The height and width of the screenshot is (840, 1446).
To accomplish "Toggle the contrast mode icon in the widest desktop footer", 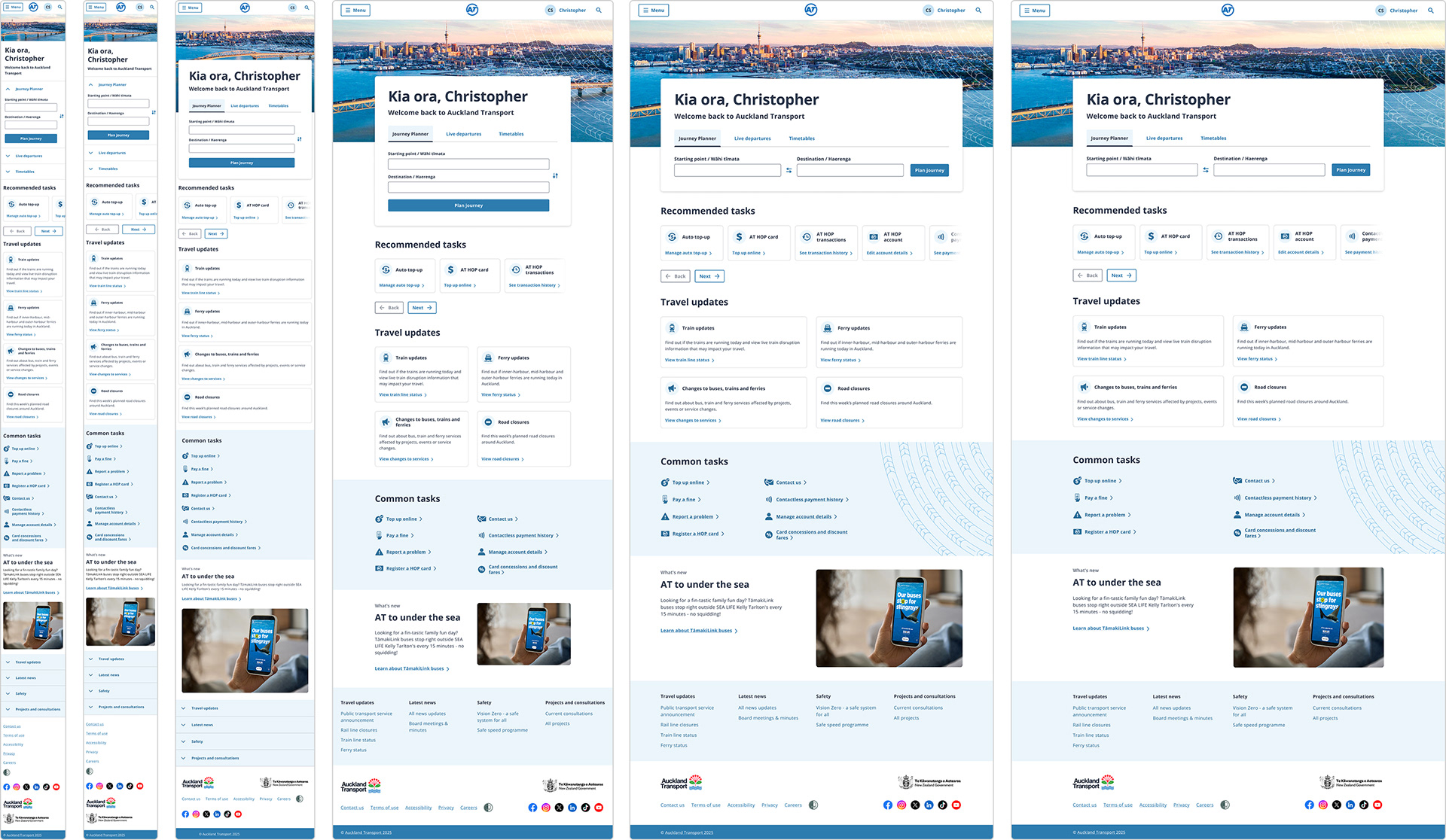I will [x=1225, y=805].
